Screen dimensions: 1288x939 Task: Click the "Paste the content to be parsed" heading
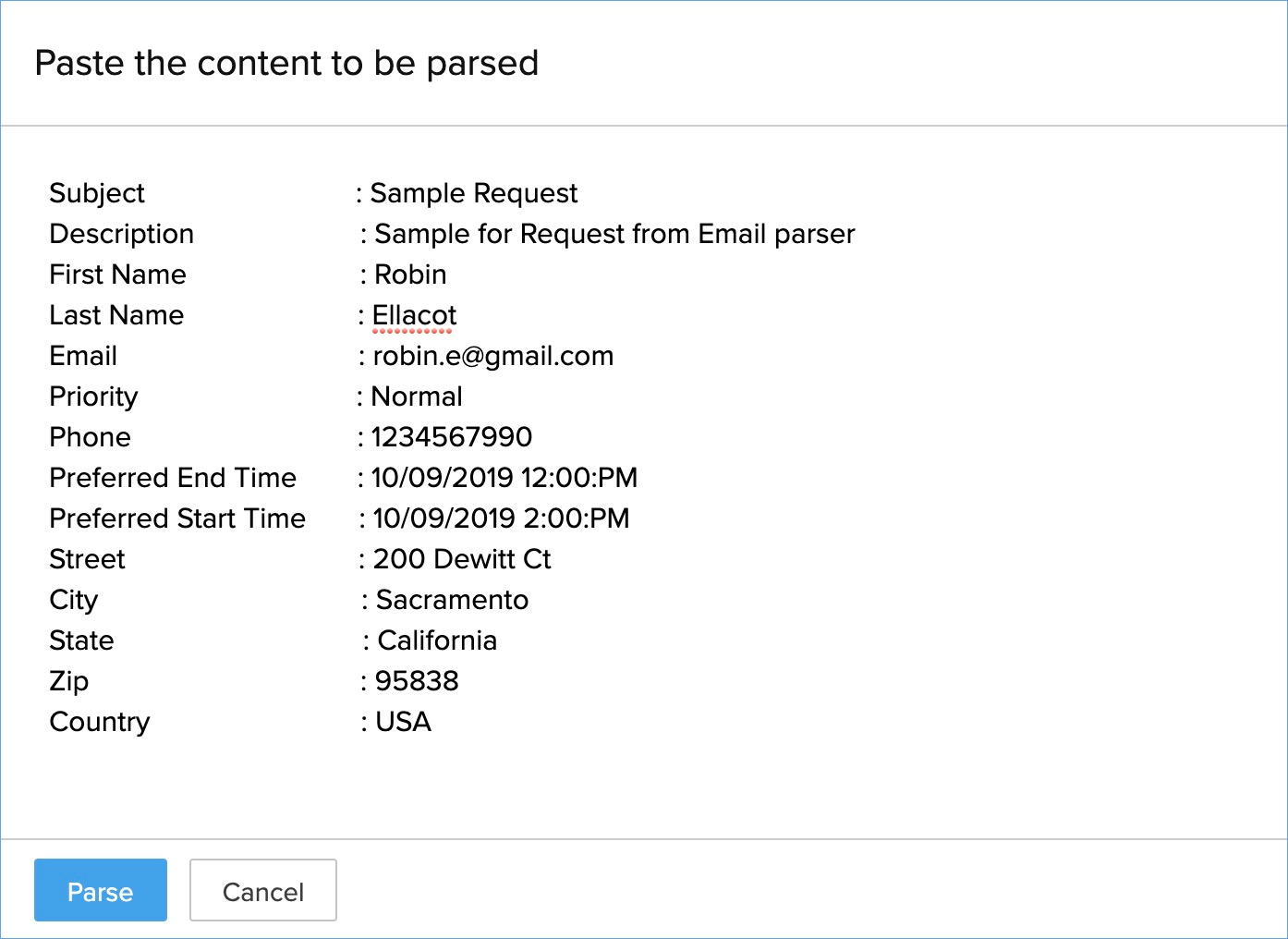286,63
